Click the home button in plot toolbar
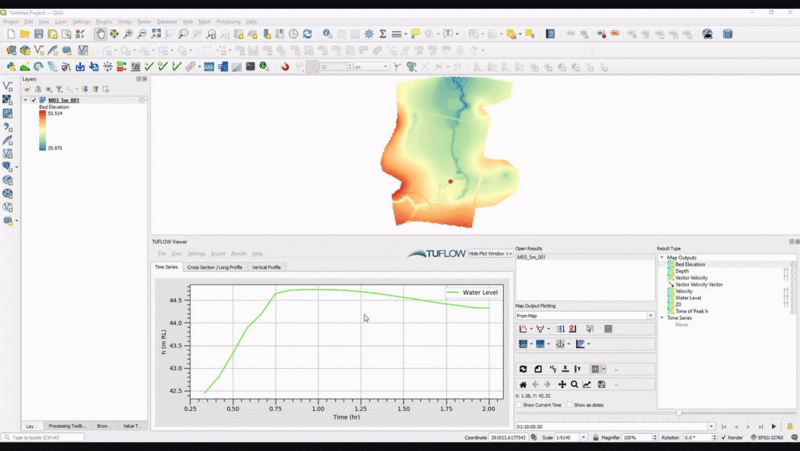The image size is (800, 451). (522, 384)
